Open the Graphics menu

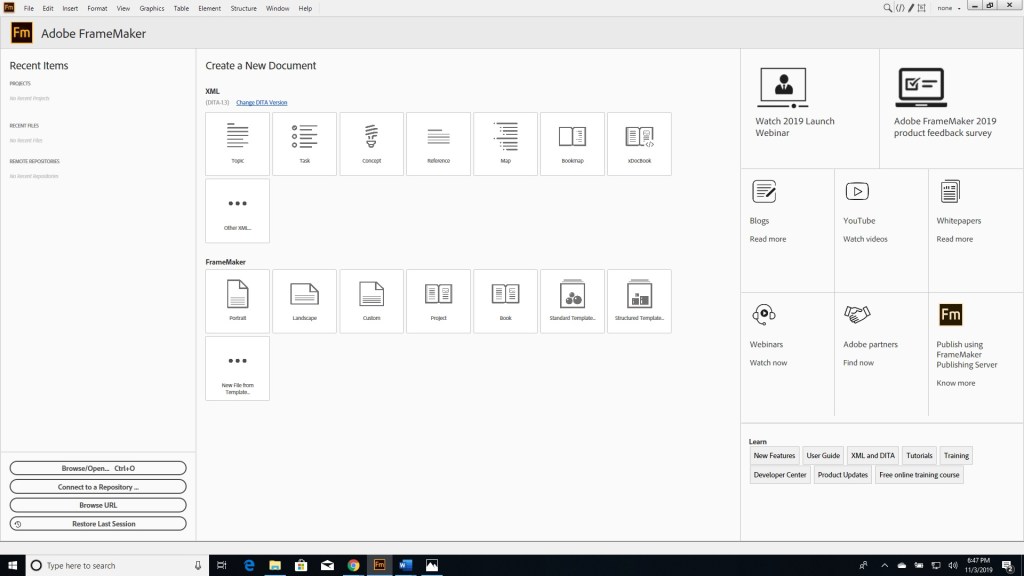click(152, 8)
